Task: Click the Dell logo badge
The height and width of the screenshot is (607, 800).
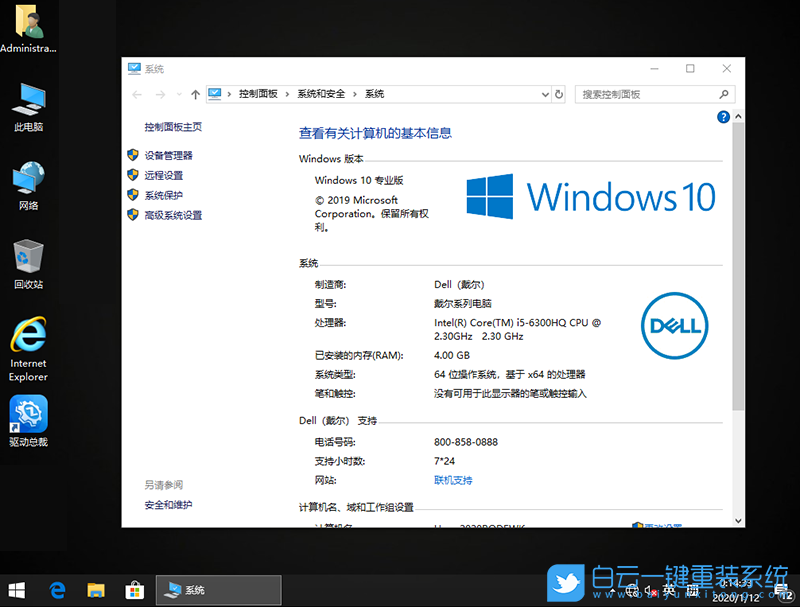Action: [674, 327]
